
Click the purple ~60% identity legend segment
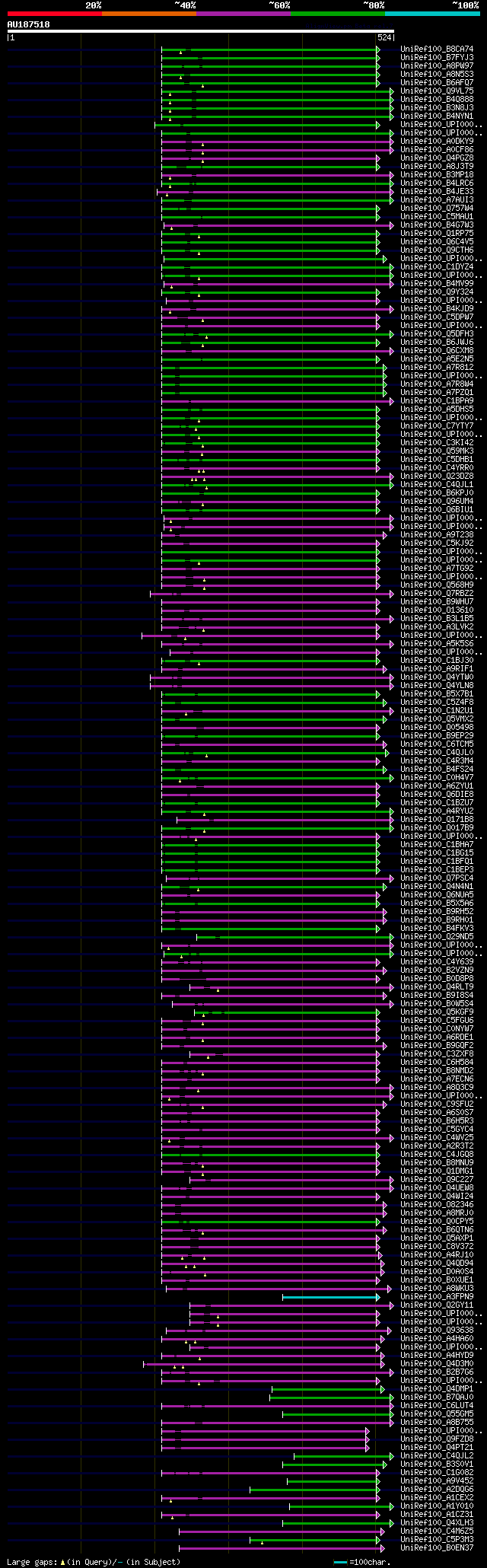(x=243, y=14)
